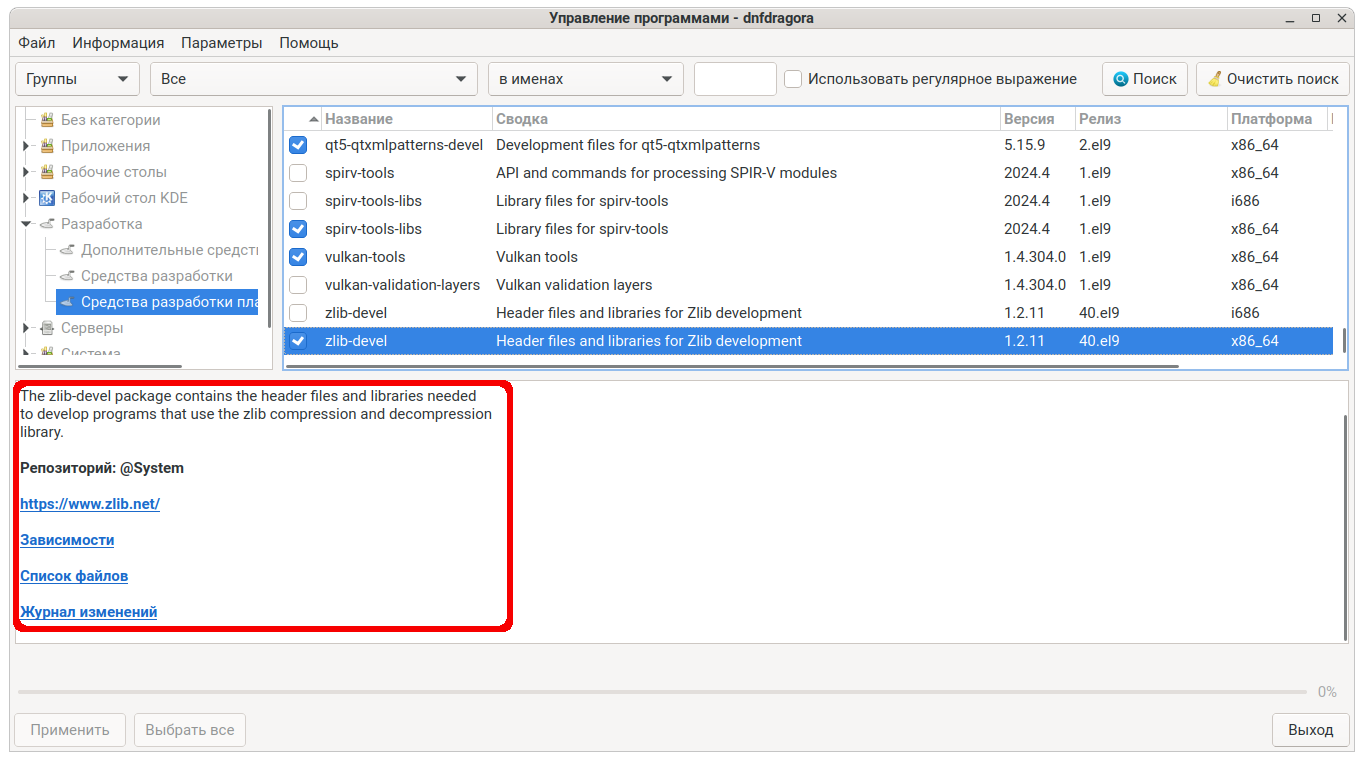1364x761 pixels.
Task: Click the KDE icon for Рабочий стол KDE
Action: [x=47, y=198]
